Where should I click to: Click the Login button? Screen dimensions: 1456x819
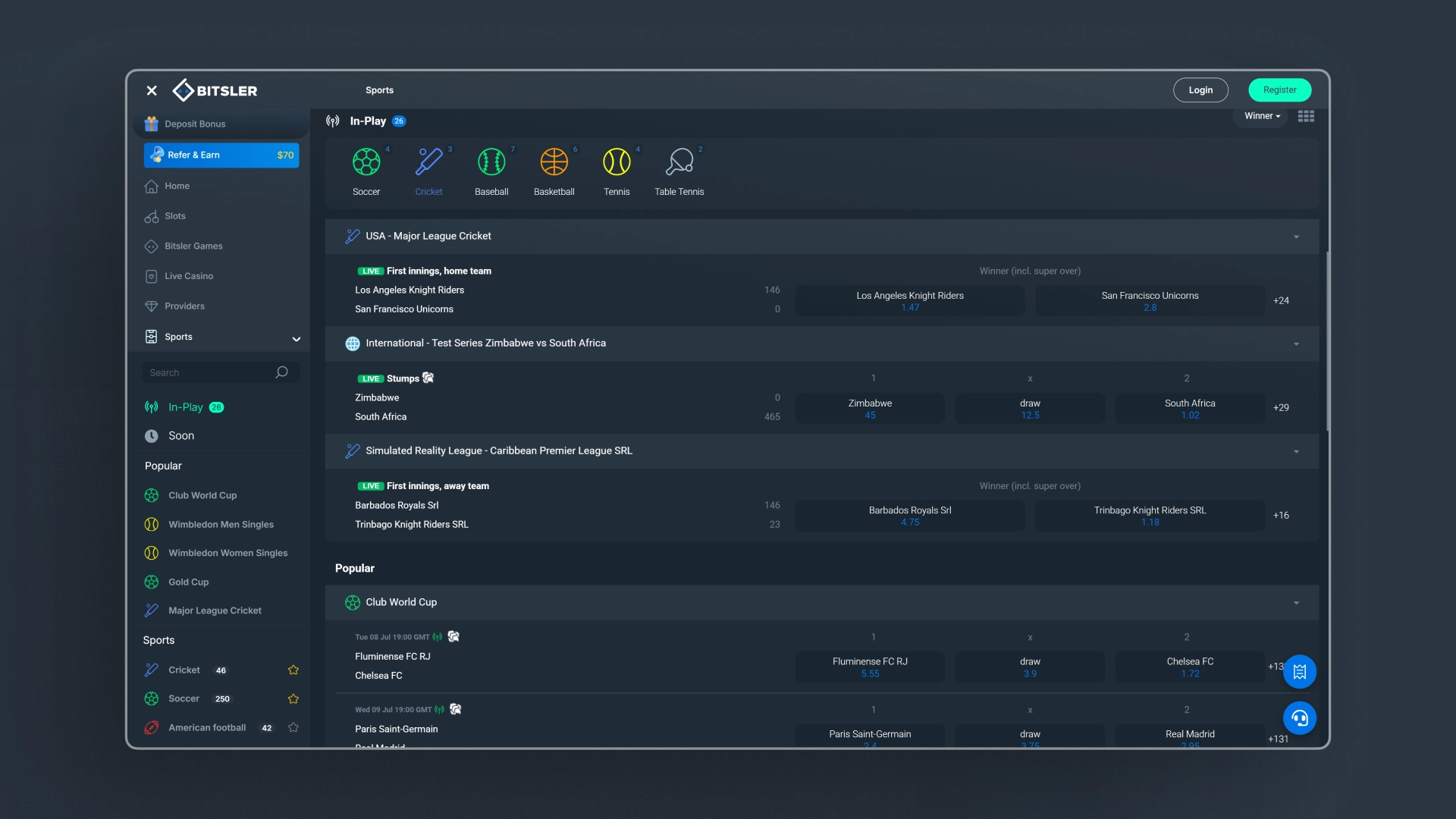1200,90
